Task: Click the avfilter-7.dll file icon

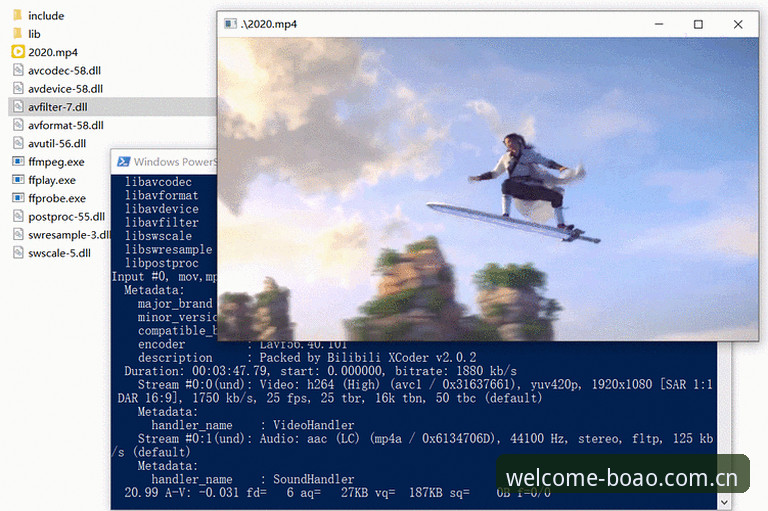Action: coord(18,107)
